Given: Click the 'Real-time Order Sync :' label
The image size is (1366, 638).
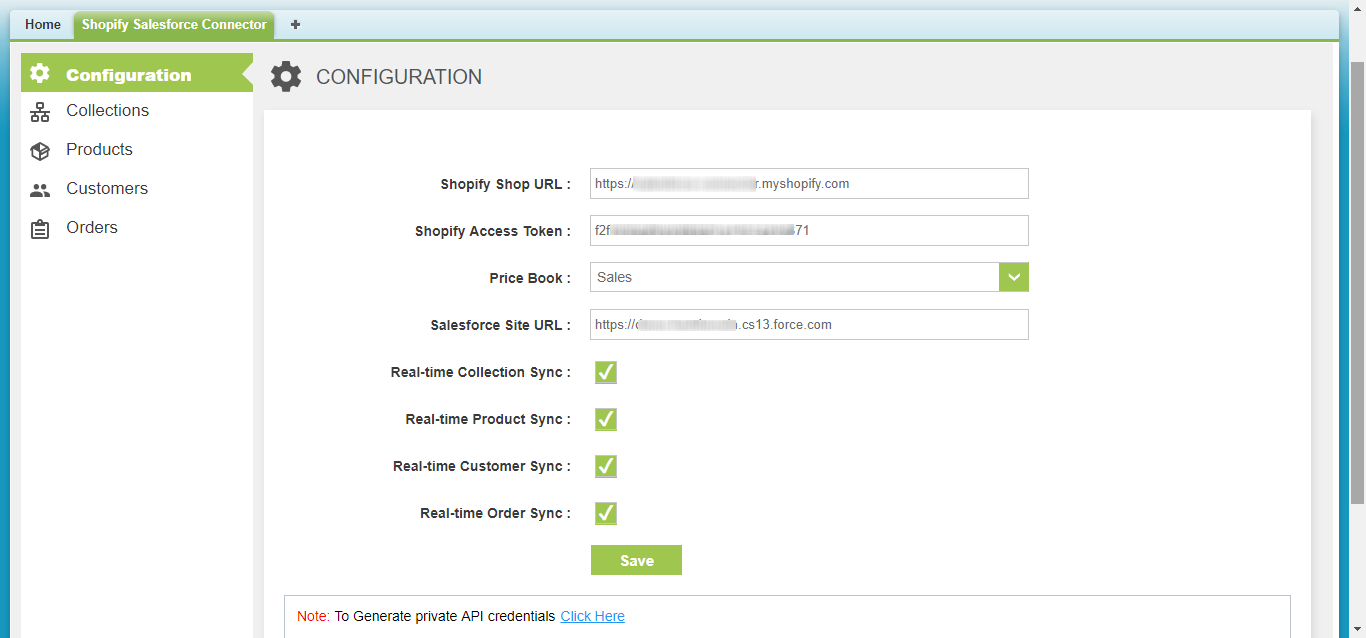Looking at the screenshot, I should click(496, 513).
